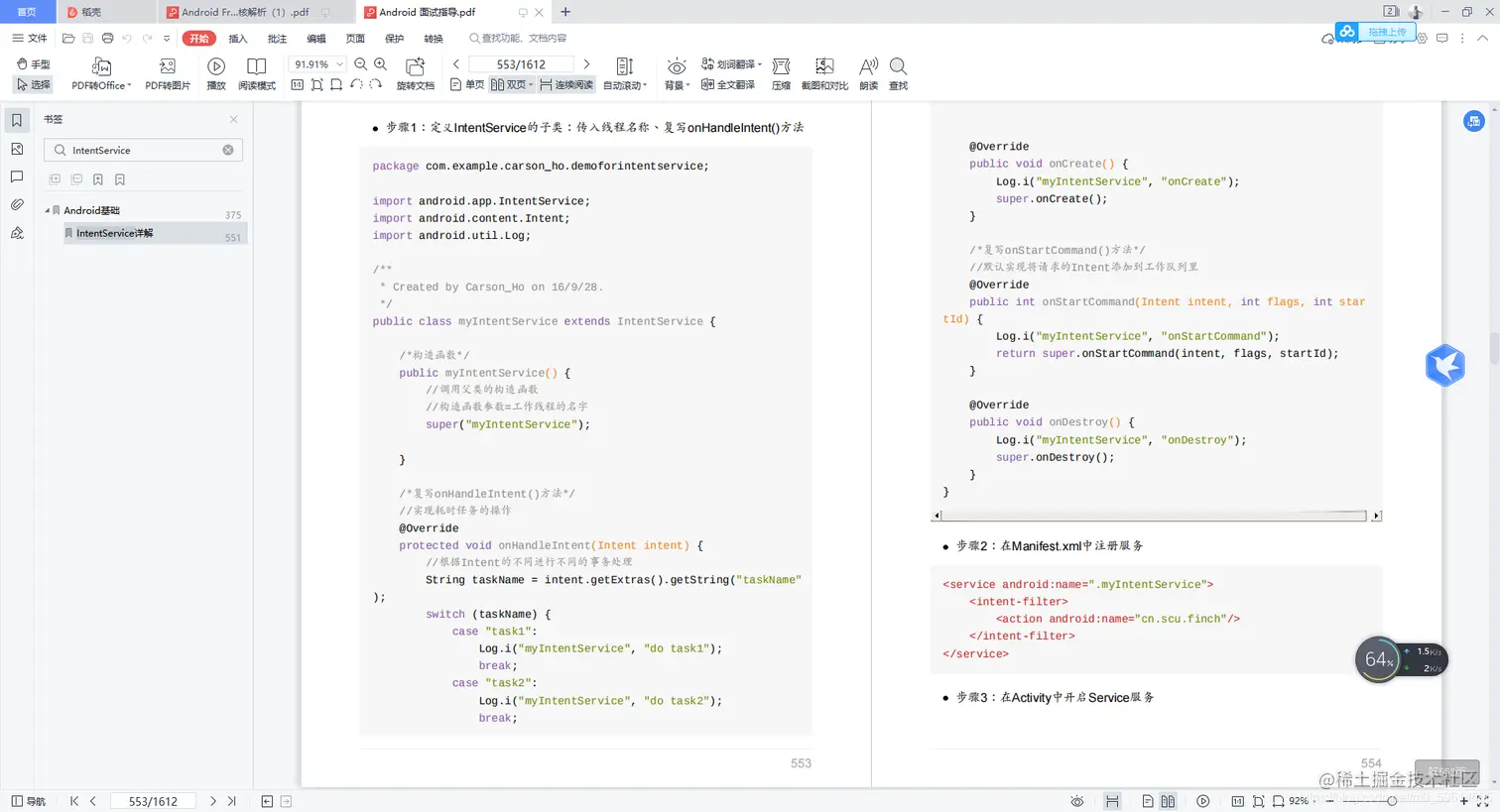Viewport: 1500px width, 812px height.
Task: Start 朗读 read aloud
Action: [869, 74]
